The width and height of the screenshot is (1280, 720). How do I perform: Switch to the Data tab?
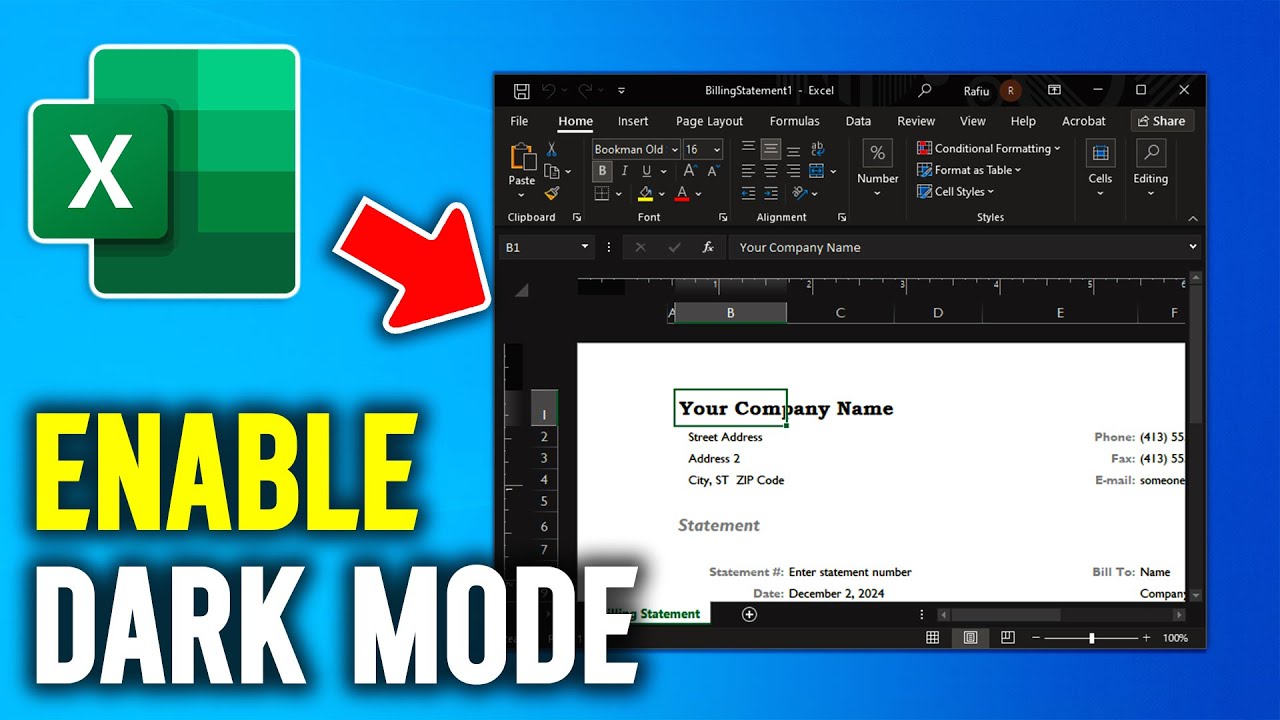[858, 121]
